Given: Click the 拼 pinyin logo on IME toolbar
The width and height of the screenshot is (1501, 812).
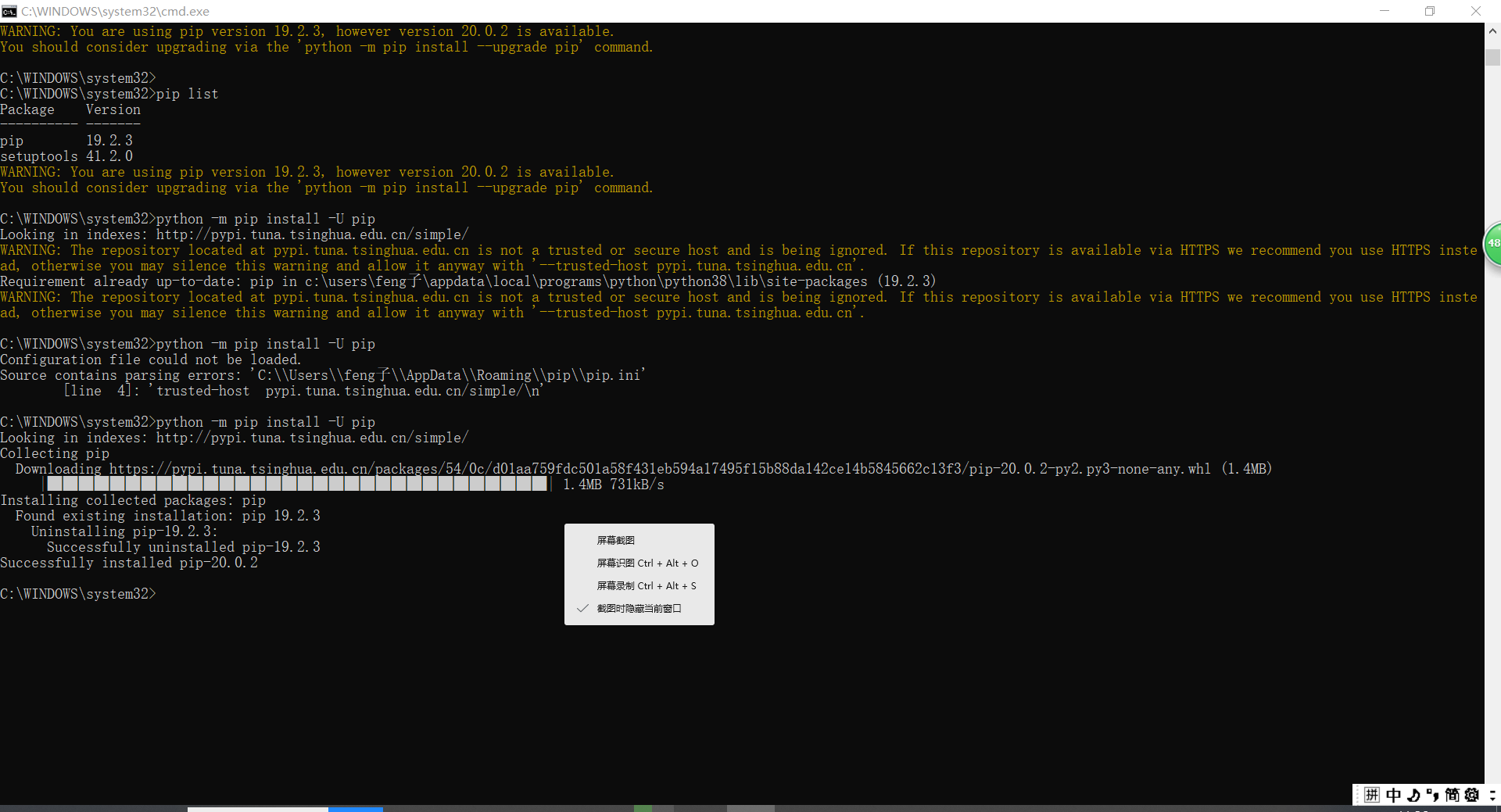Looking at the screenshot, I should pyautogui.click(x=1372, y=795).
